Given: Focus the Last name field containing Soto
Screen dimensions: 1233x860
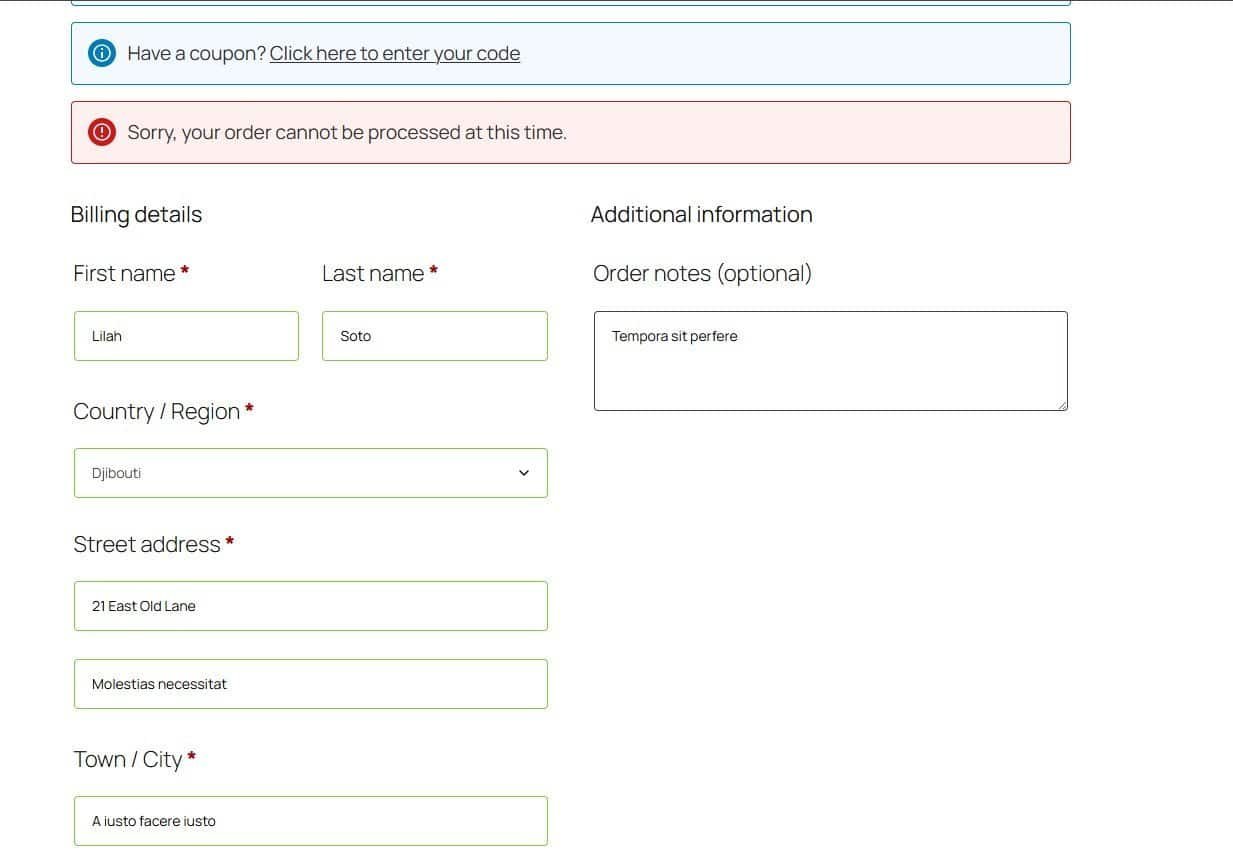Looking at the screenshot, I should pyautogui.click(x=434, y=336).
